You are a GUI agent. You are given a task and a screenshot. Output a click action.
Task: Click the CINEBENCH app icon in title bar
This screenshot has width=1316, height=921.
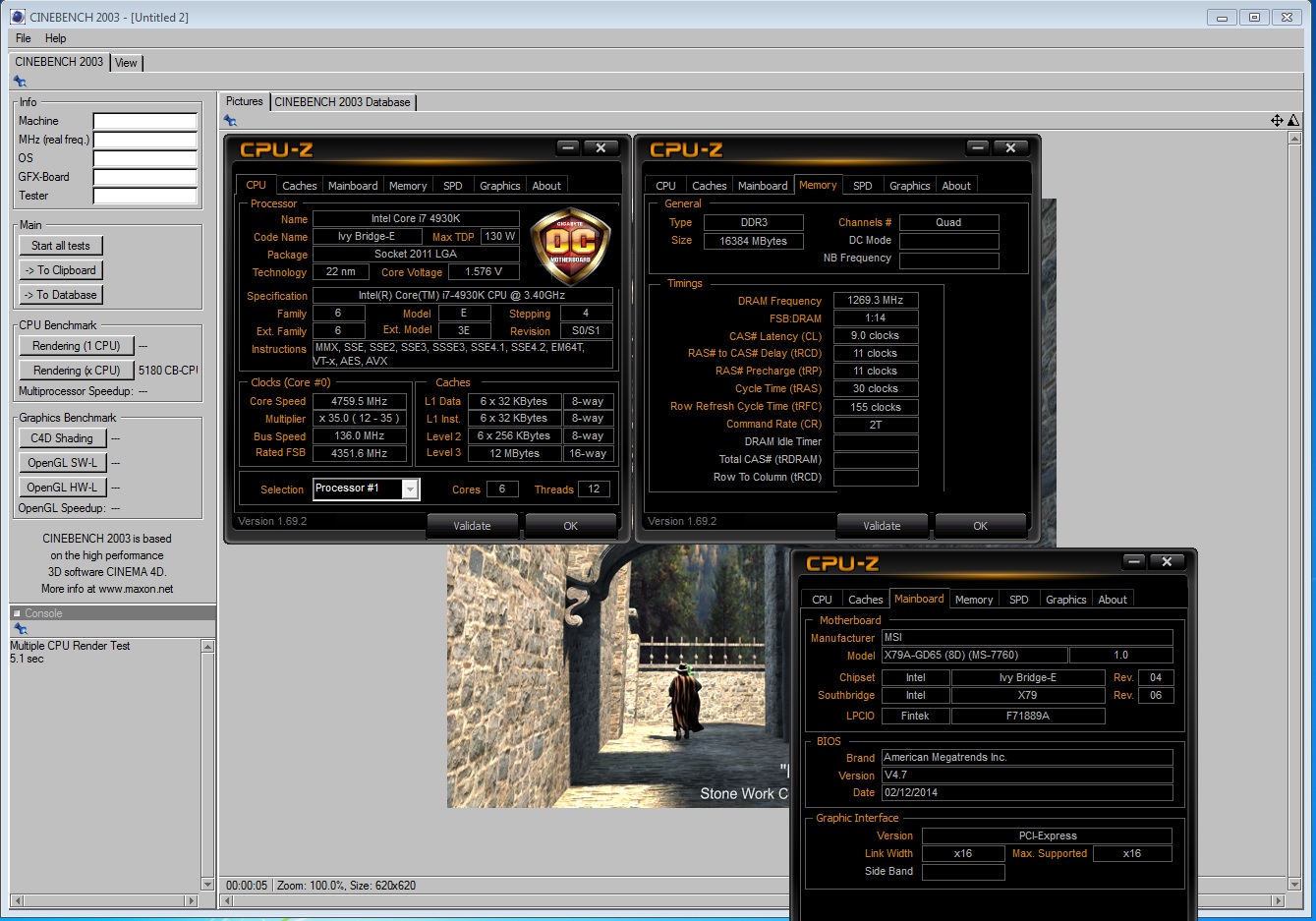17,17
